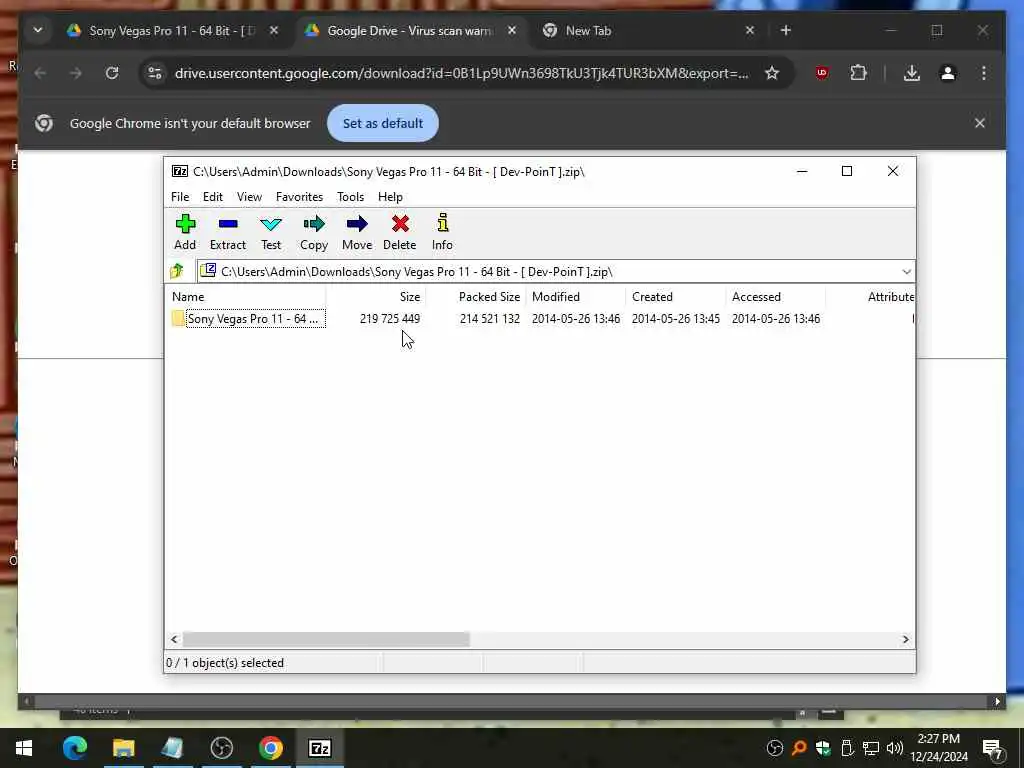Image resolution: width=1024 pixels, height=768 pixels.
Task: Expand the 7-Zip path dropdown arrow
Action: coord(906,272)
